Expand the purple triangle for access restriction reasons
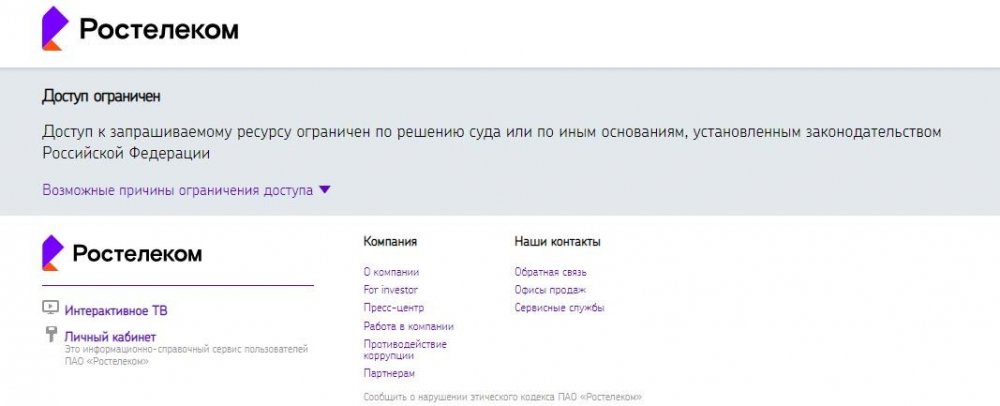Image resolution: width=1000 pixels, height=406 pixels. pos(324,190)
